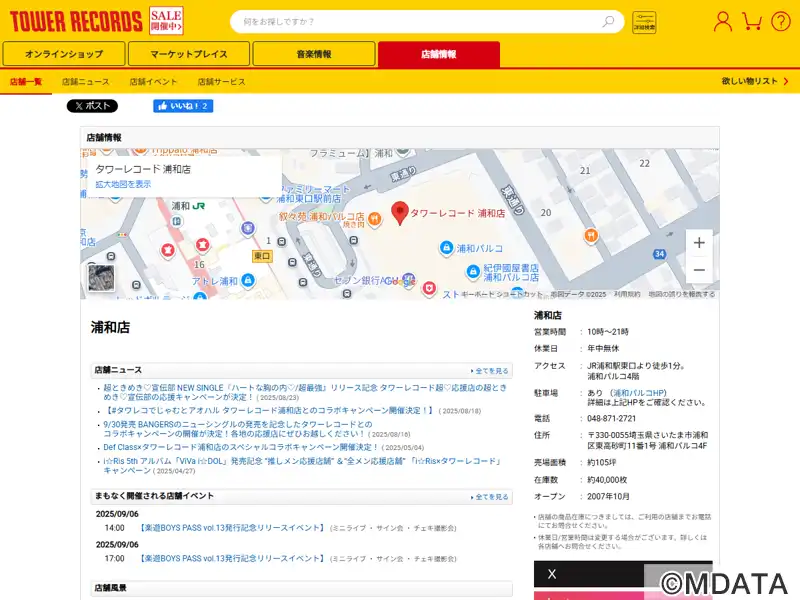
Task: Zoom in on the map
Action: [x=699, y=243]
